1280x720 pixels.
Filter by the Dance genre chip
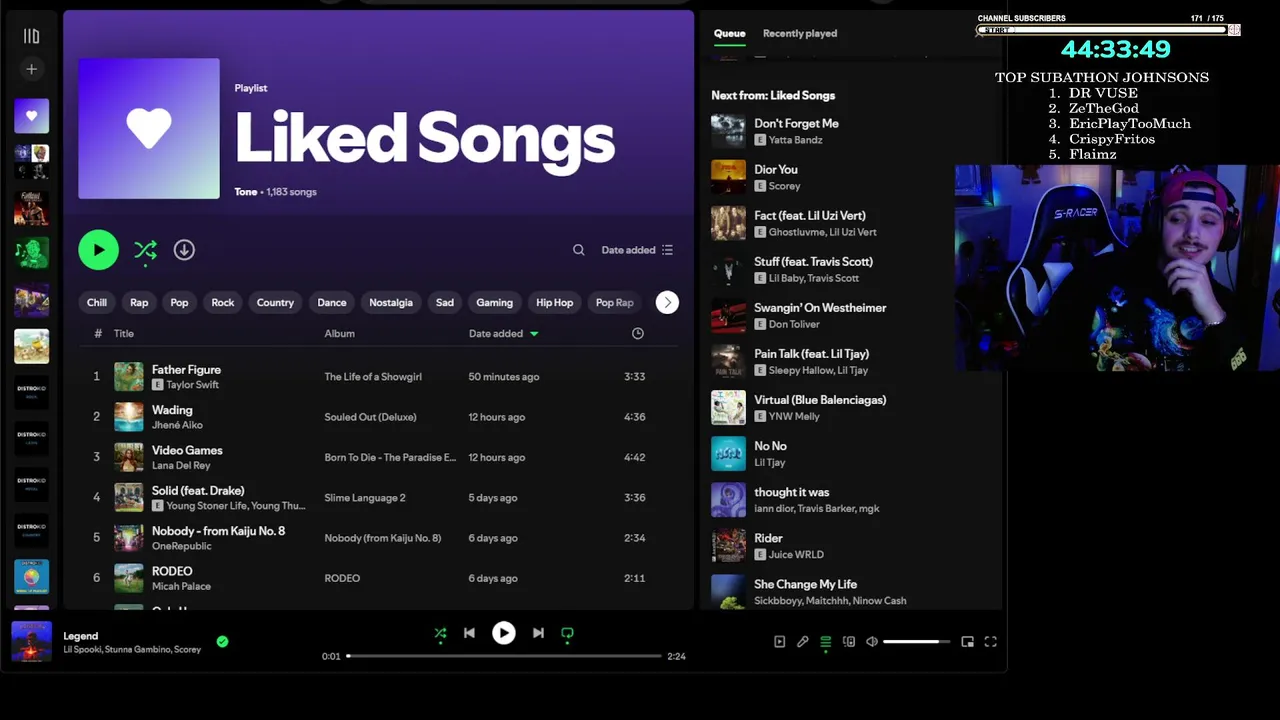click(x=332, y=302)
